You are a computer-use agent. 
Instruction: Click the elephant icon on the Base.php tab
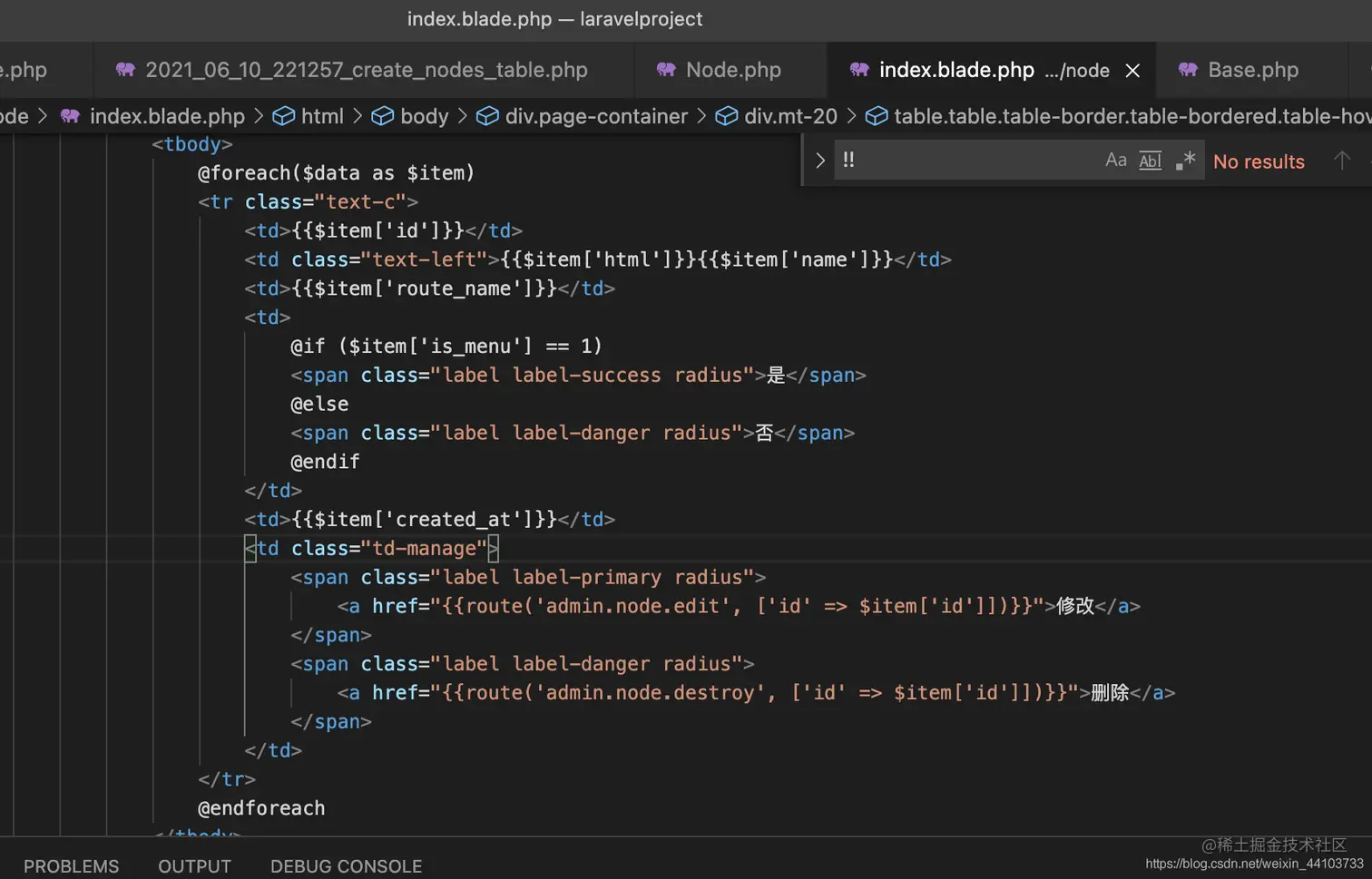click(1188, 70)
